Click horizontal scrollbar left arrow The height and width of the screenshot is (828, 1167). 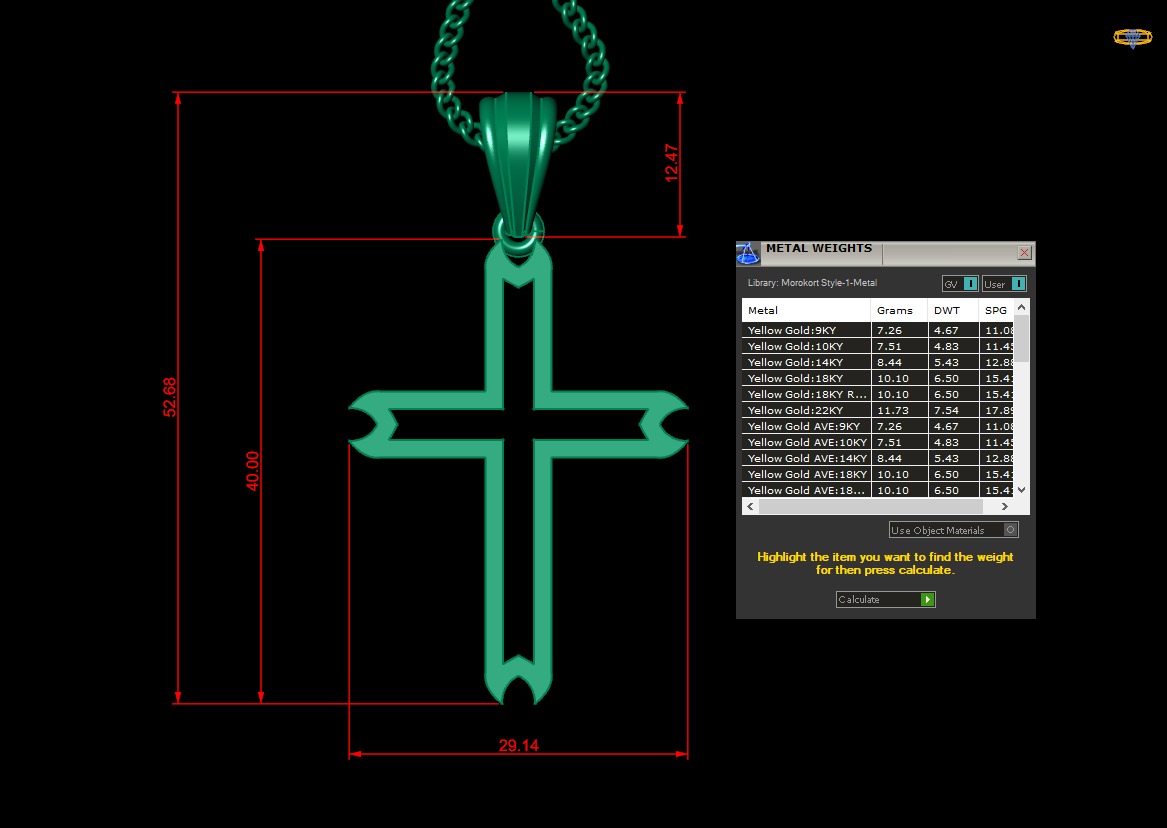(750, 507)
